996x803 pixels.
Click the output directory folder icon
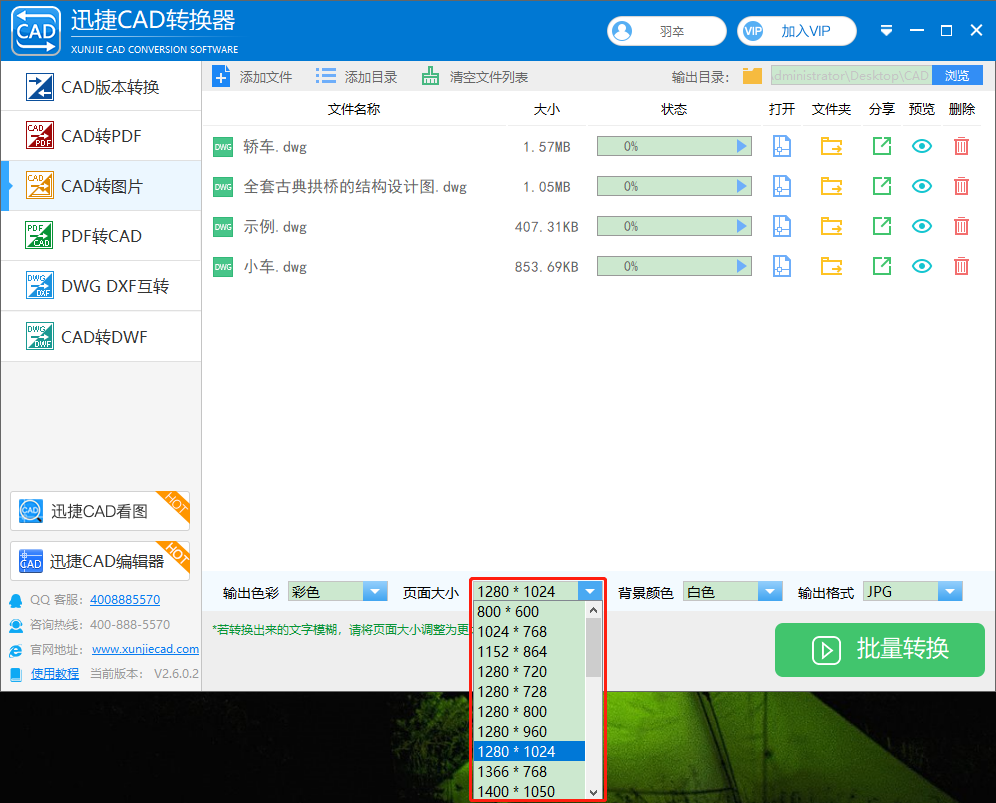pos(752,76)
